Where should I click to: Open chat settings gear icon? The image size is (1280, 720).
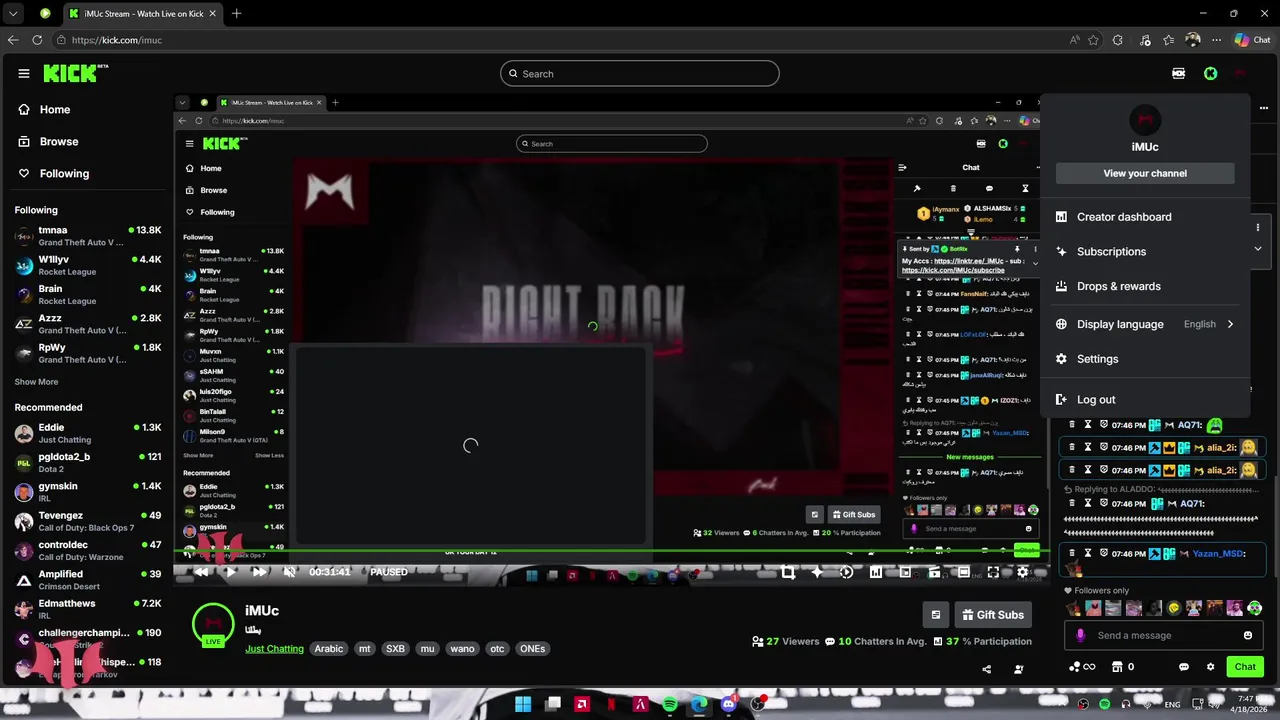(x=1210, y=667)
